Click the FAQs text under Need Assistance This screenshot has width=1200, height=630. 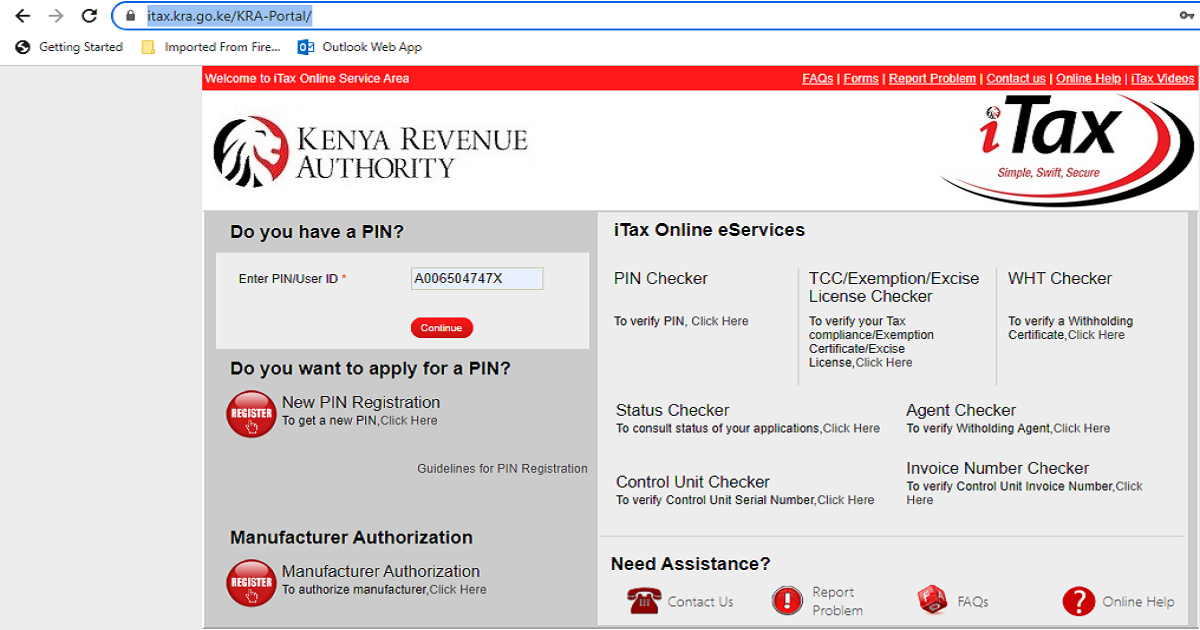pyautogui.click(x=973, y=602)
